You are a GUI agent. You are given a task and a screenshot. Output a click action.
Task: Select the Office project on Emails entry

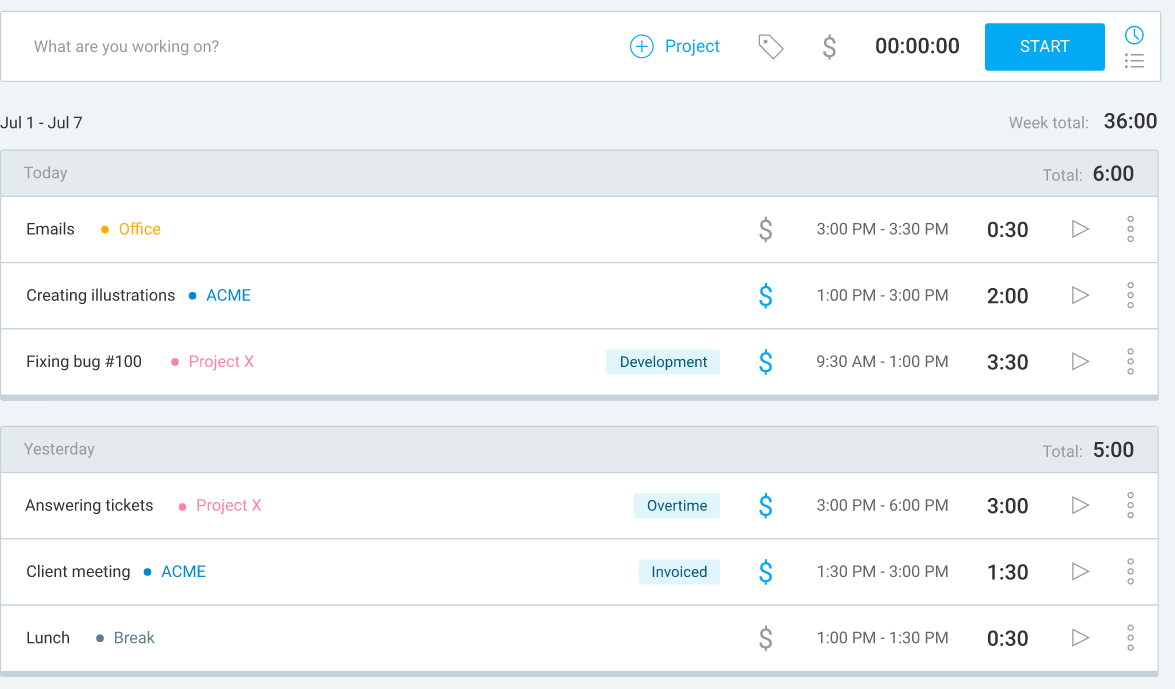coord(140,229)
